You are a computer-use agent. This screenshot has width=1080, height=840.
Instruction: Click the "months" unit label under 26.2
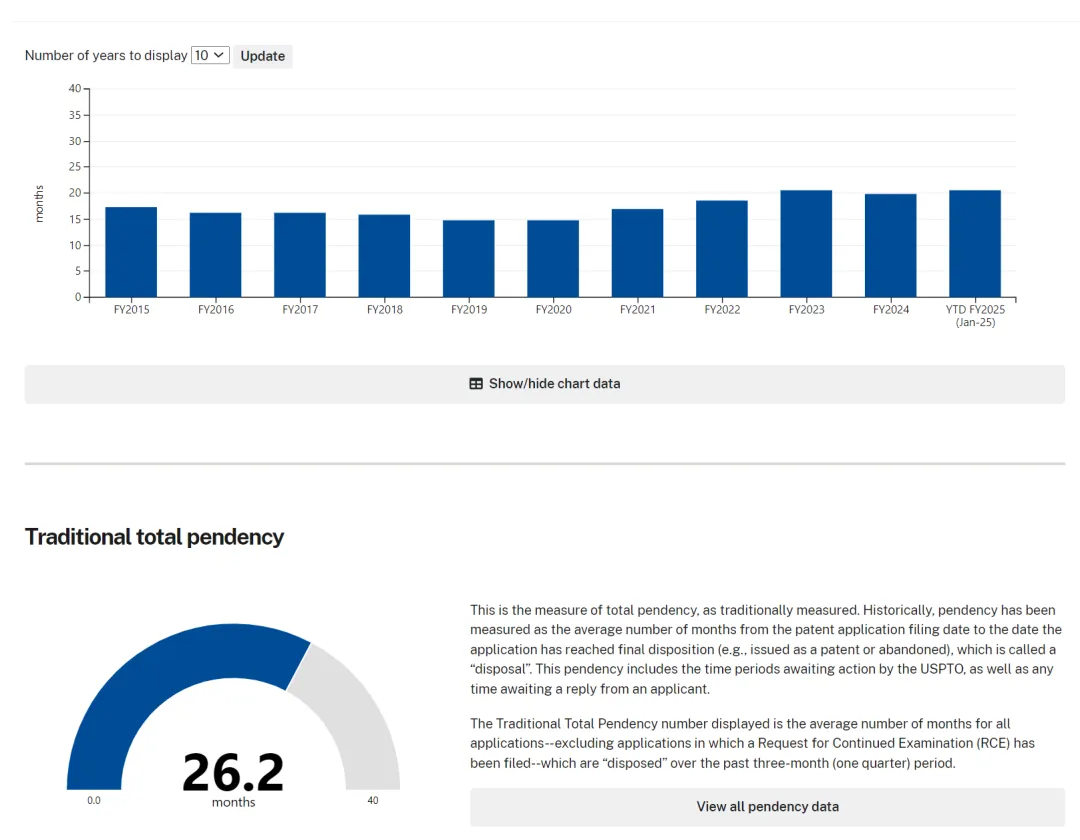coord(233,802)
